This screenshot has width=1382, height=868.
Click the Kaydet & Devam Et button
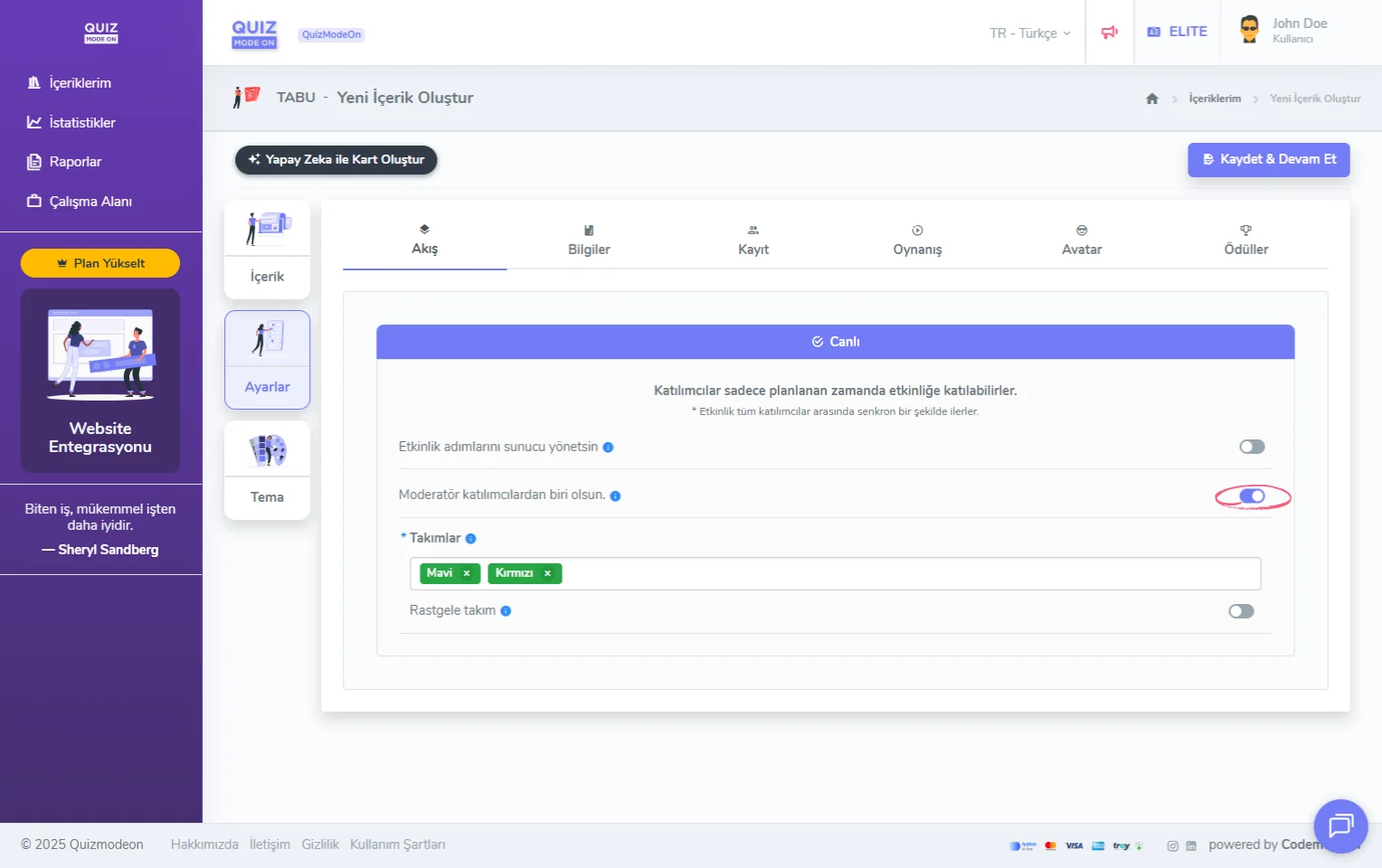[1268, 159]
